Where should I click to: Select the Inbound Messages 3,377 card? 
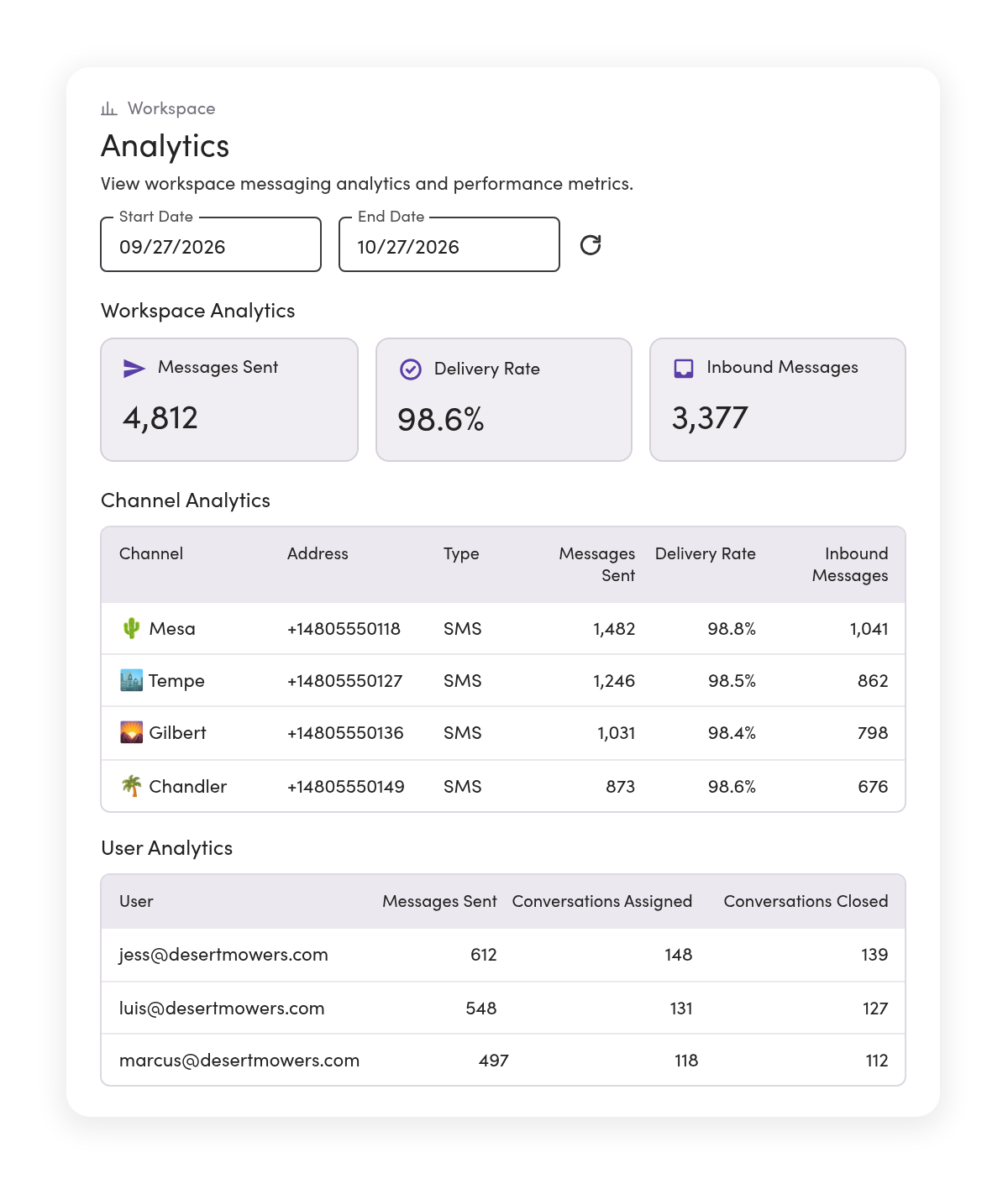tap(778, 400)
